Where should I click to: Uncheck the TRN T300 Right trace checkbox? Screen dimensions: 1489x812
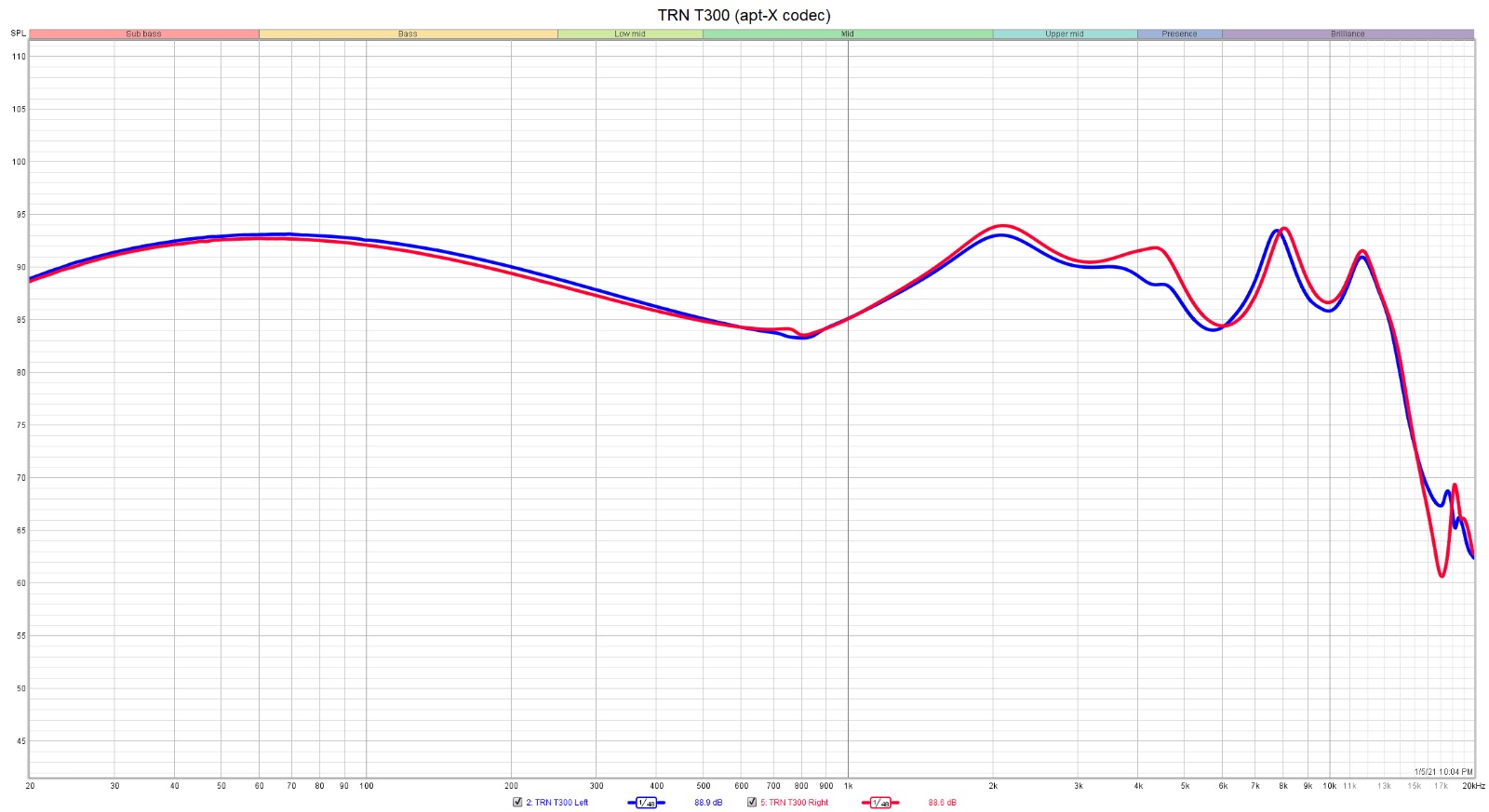pyautogui.click(x=752, y=802)
